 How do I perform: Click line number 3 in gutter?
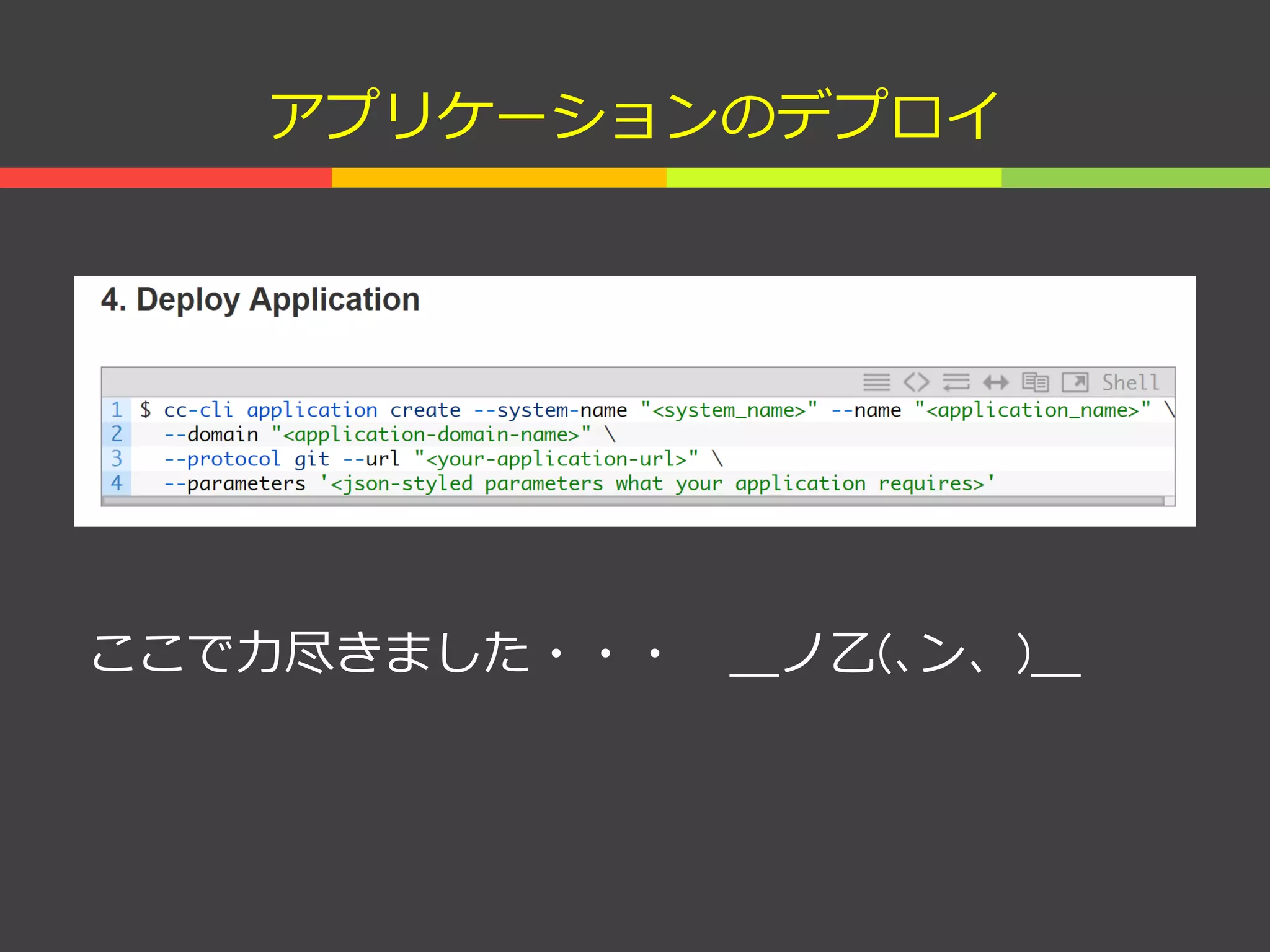117,459
